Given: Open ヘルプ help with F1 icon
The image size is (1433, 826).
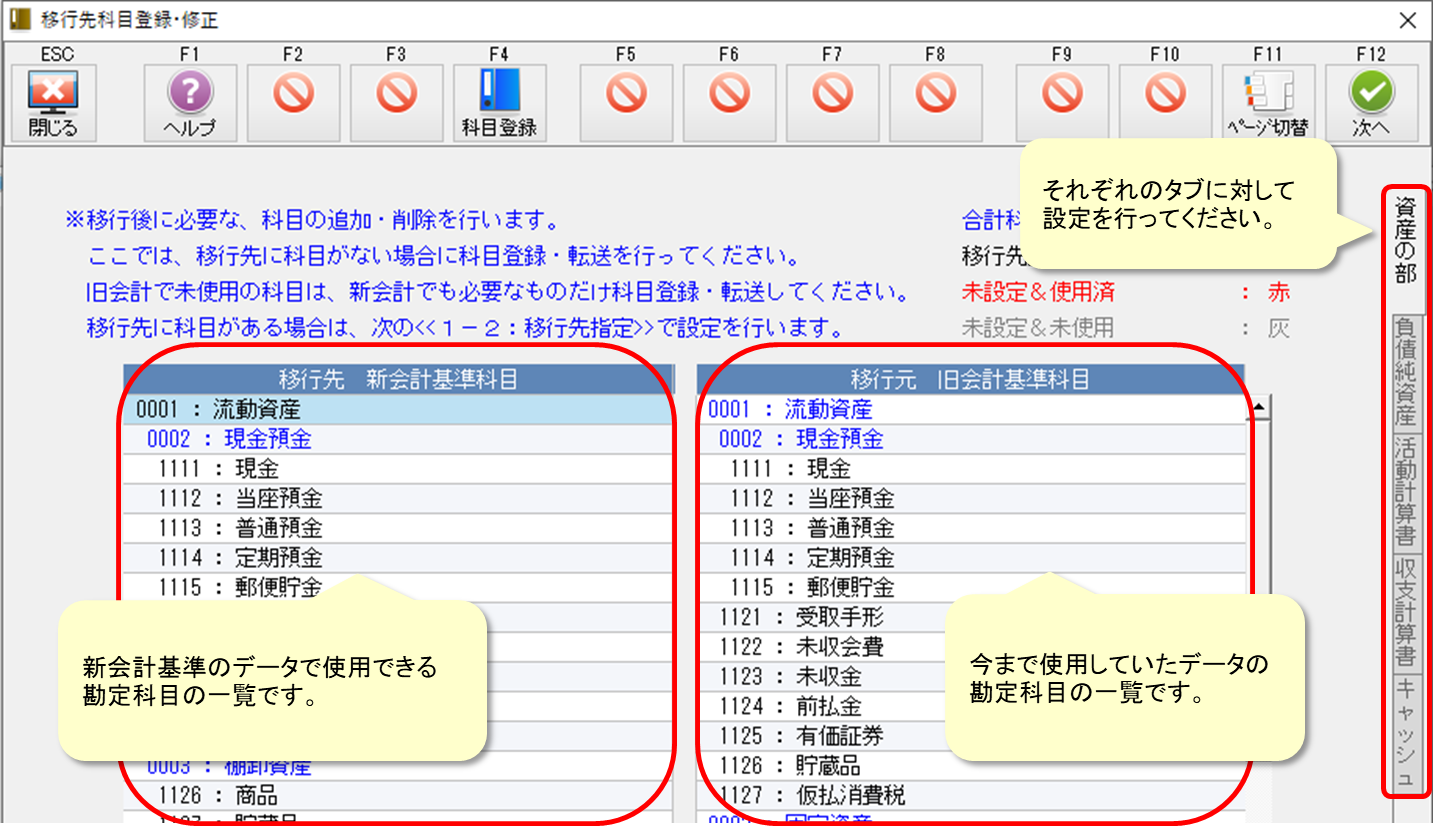Looking at the screenshot, I should click(190, 103).
